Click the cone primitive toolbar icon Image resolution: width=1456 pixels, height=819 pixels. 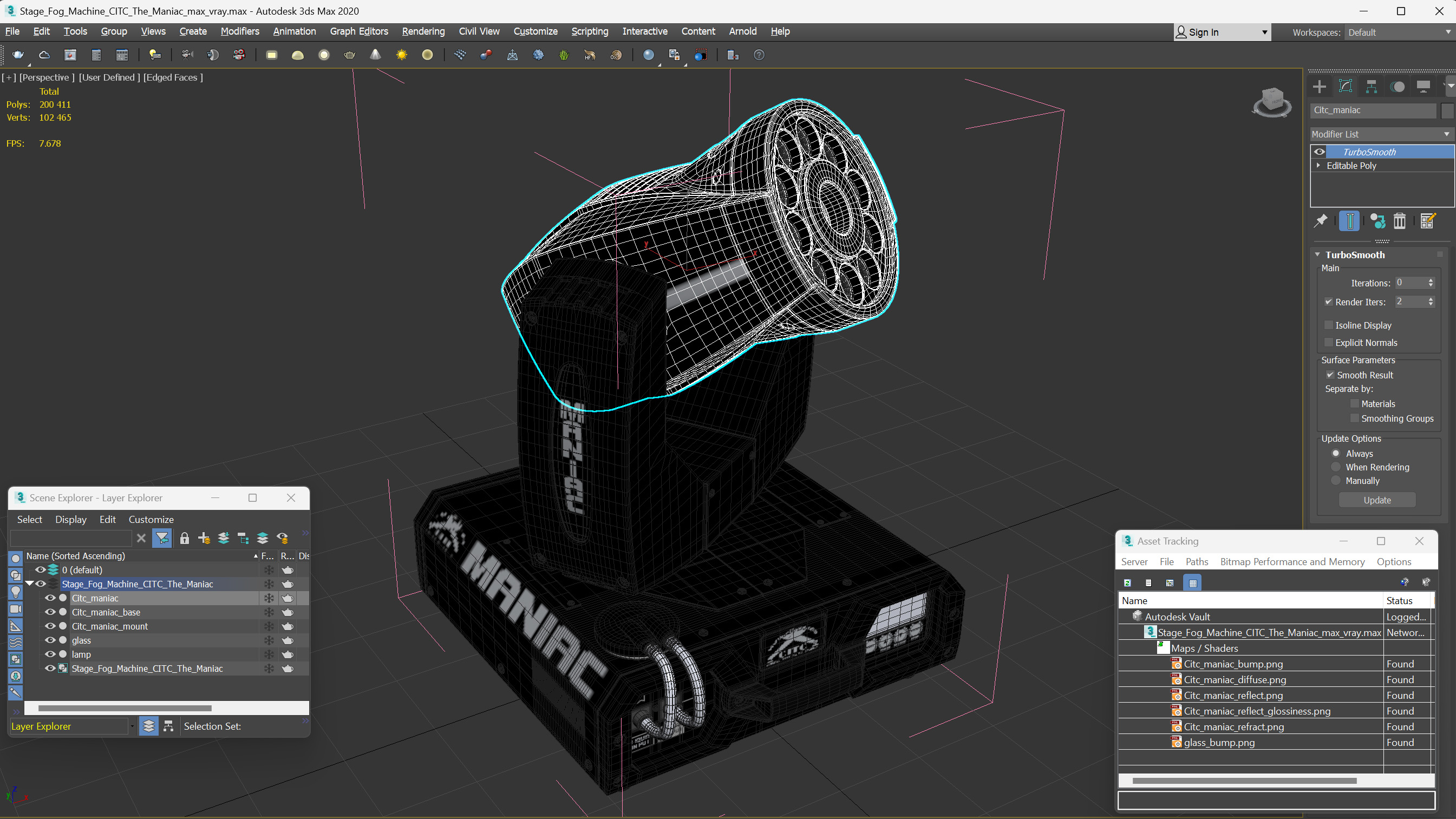point(375,55)
